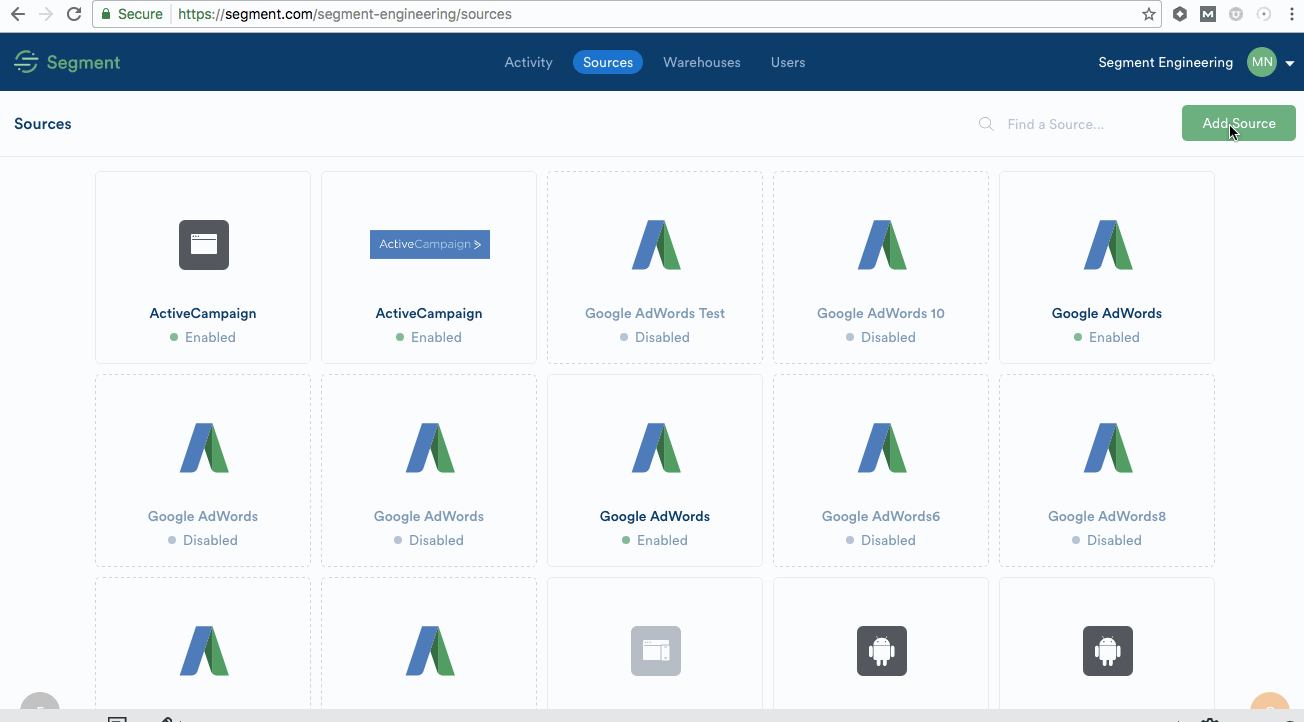Click the magnifying glass search icon
The height and width of the screenshot is (722, 1304).
click(986, 124)
